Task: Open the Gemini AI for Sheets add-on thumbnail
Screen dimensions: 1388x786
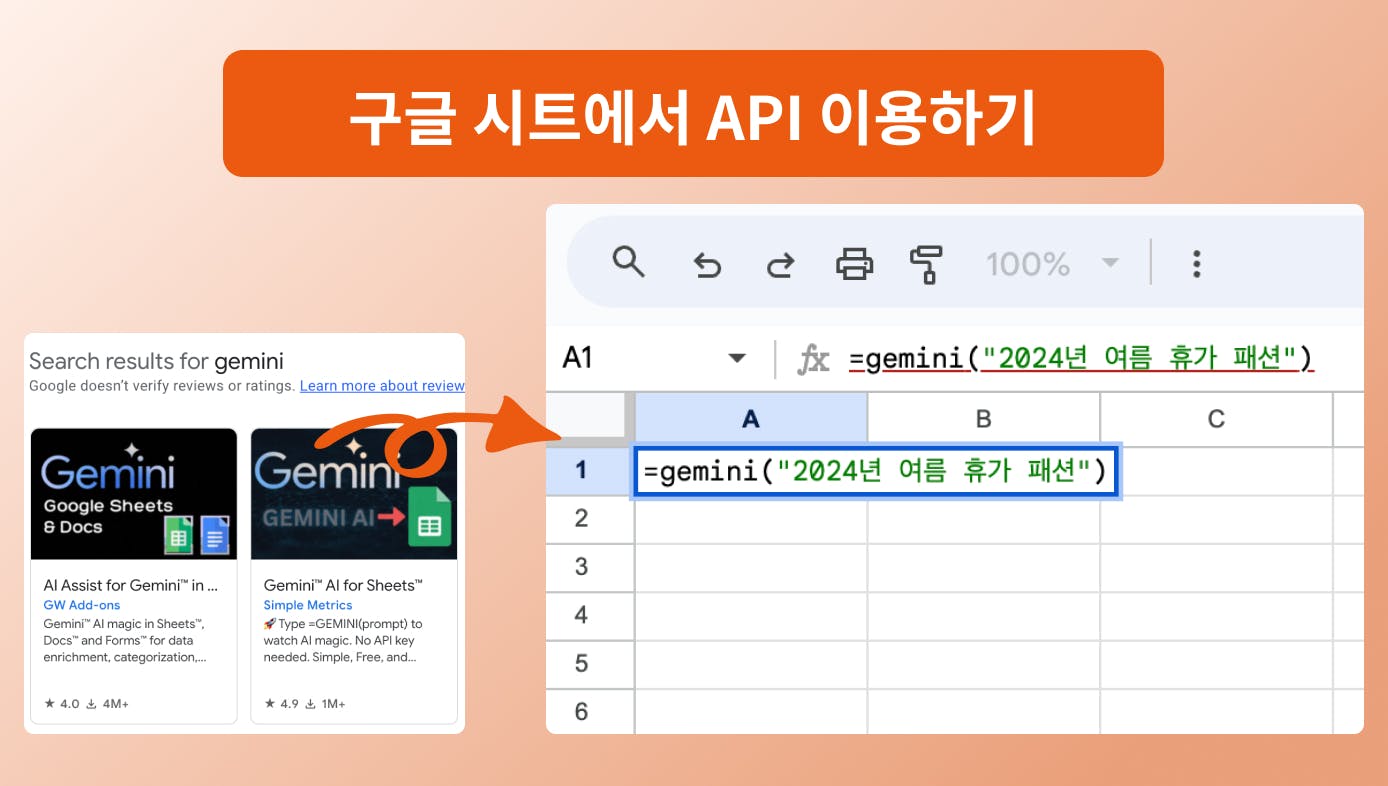Action: coord(354,494)
